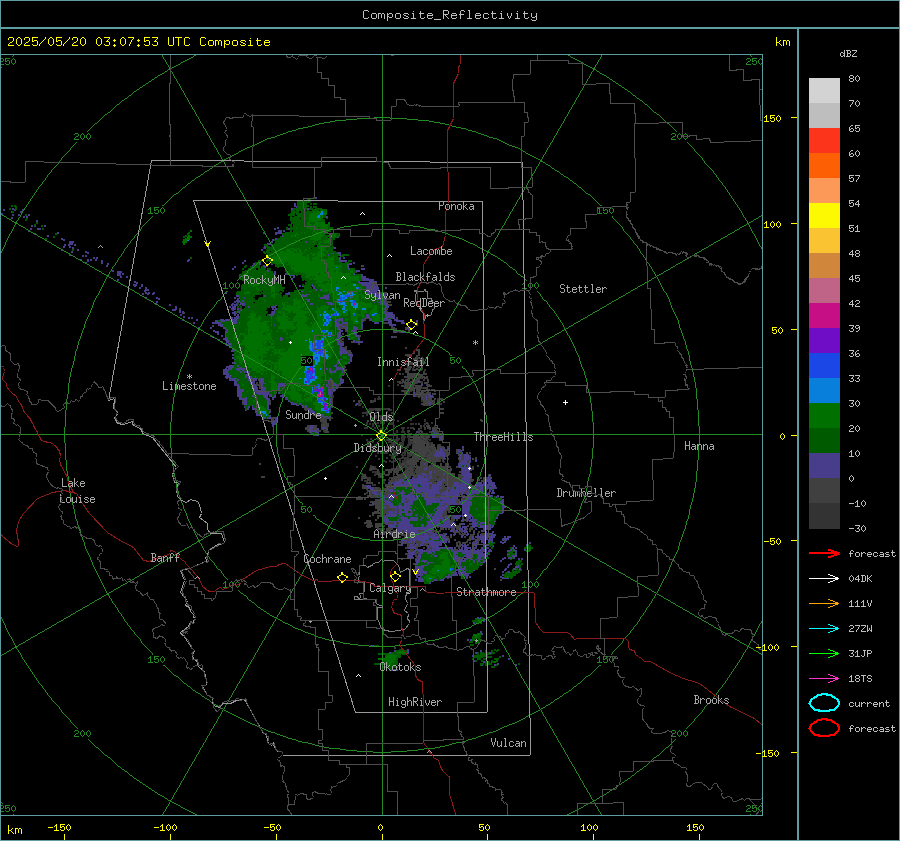Image resolution: width=900 pixels, height=841 pixels.
Task: Pick the light blue 30–33 dBZ swatch
Action: coord(824,391)
